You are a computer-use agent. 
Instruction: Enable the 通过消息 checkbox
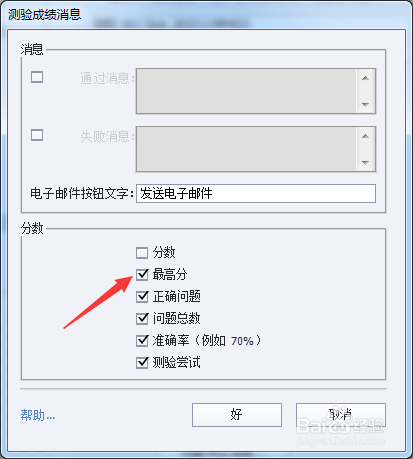click(37, 77)
